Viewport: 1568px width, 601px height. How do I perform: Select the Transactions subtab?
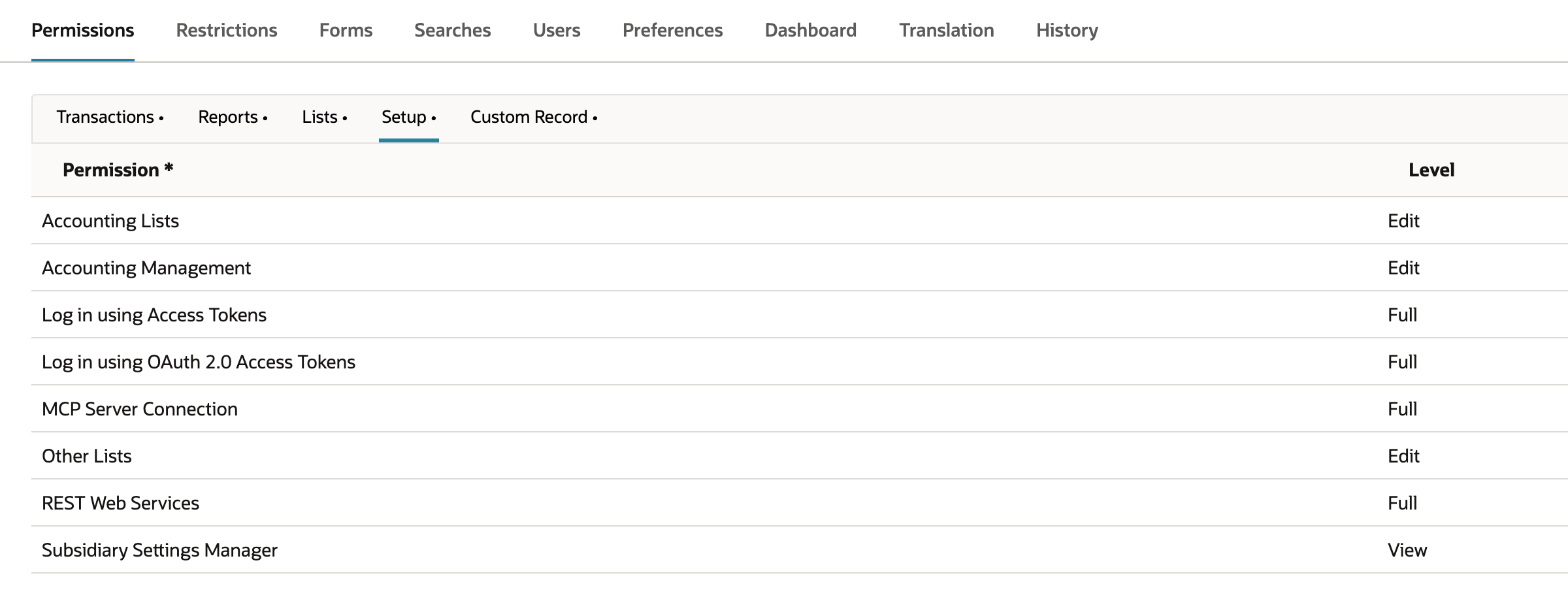(x=110, y=117)
